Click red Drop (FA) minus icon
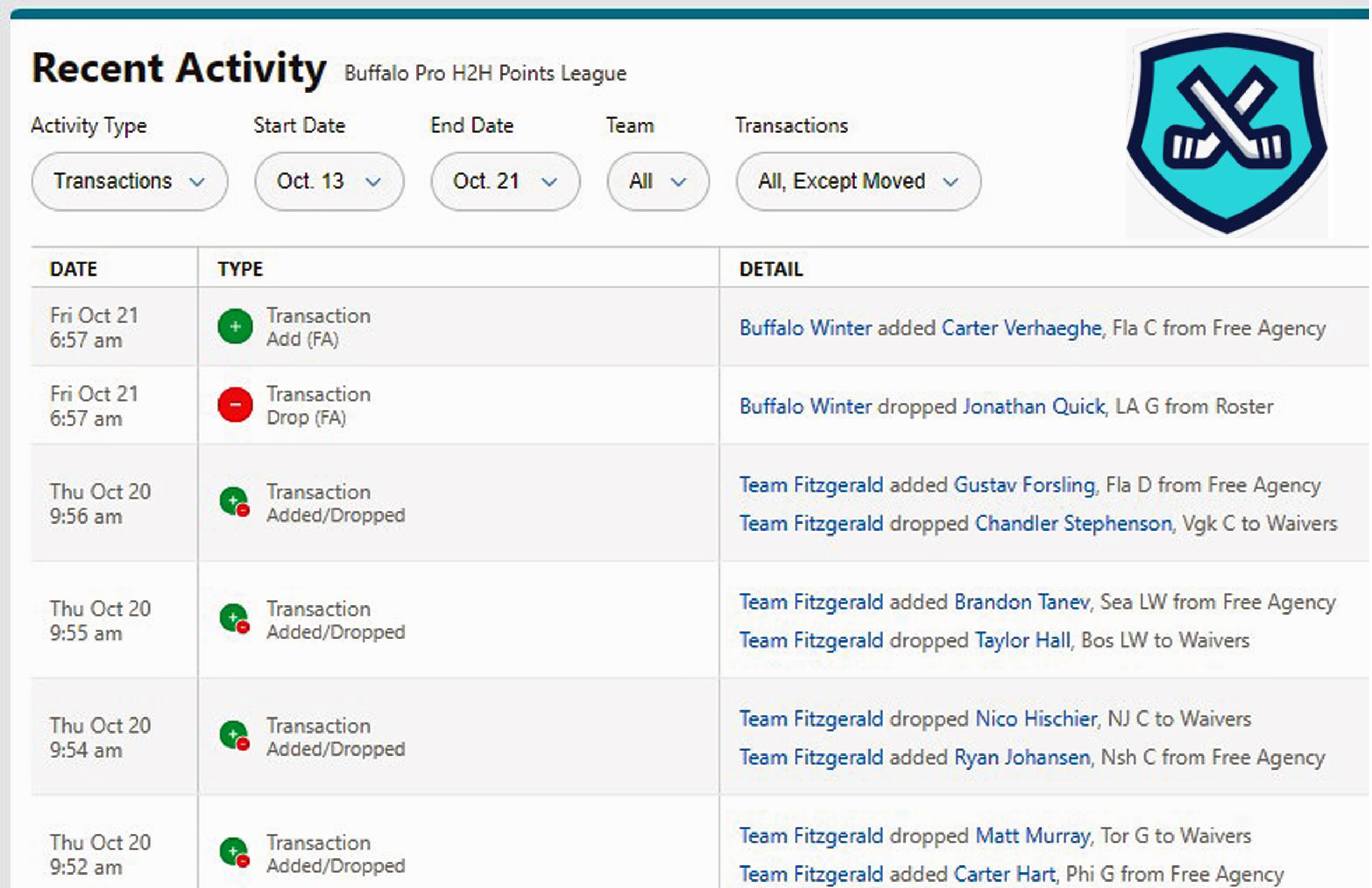Viewport: 1372px width, 888px height. [x=235, y=405]
